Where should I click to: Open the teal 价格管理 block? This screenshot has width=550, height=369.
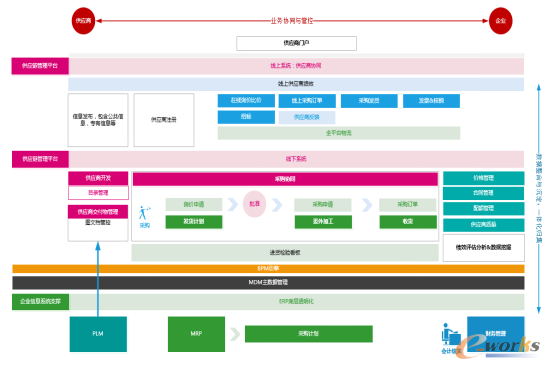484,178
